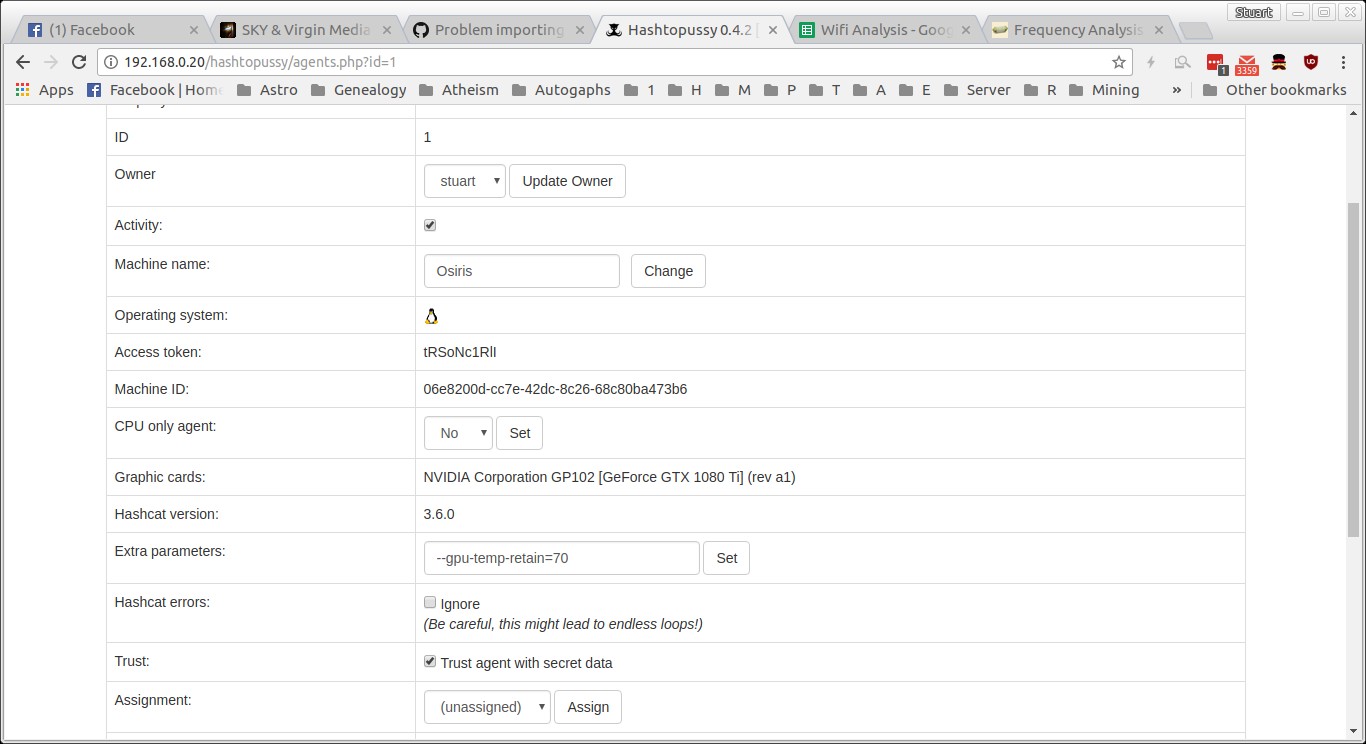1366x744 pixels.
Task: Click the Update Owner button
Action: (x=567, y=181)
